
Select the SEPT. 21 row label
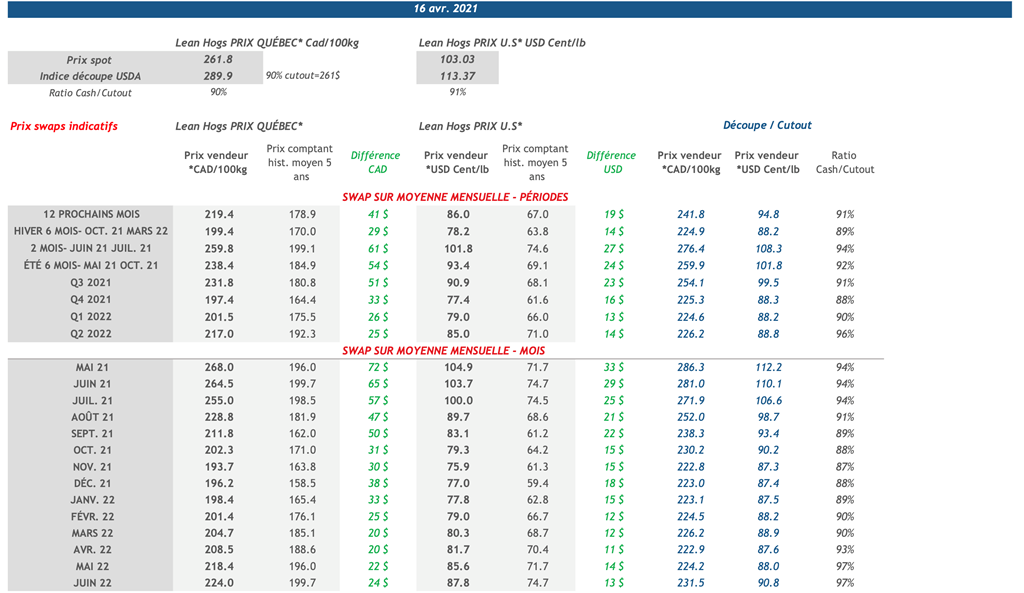tap(92, 434)
